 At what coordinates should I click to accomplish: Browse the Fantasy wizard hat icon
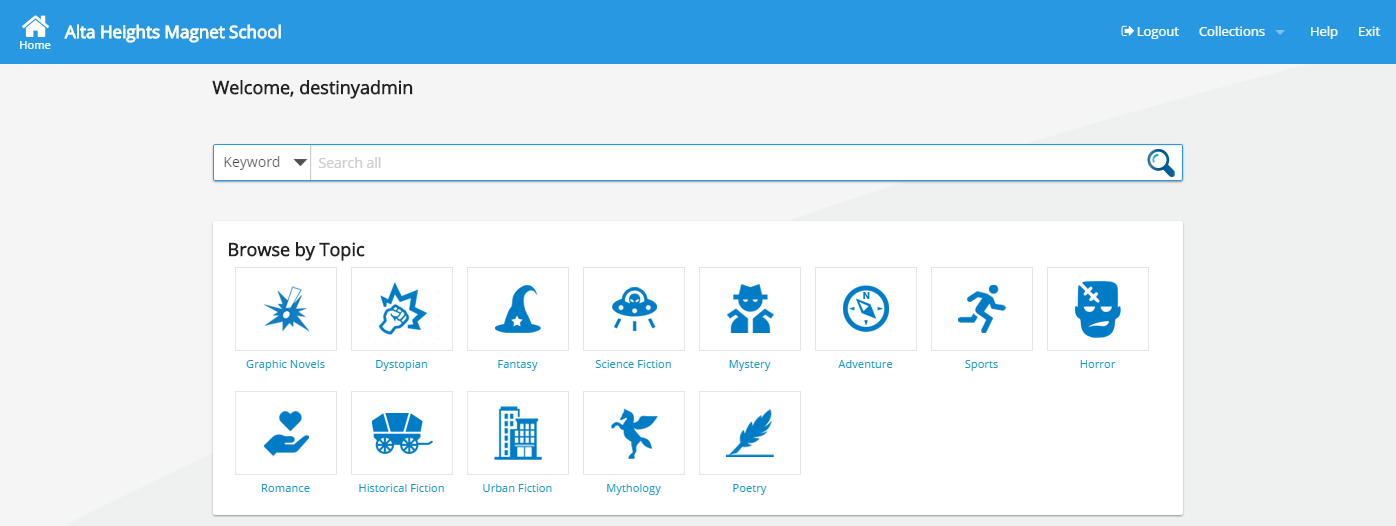[518, 309]
